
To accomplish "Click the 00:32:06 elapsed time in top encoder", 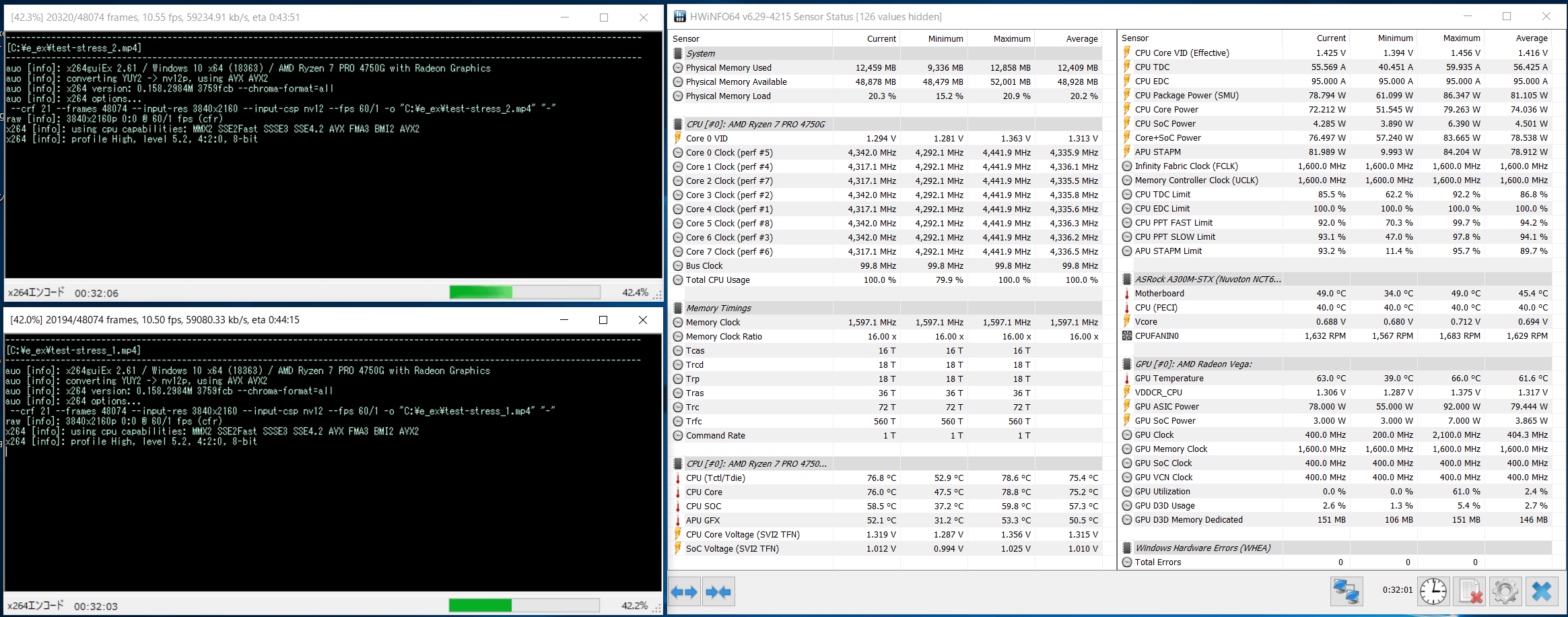I will point(96,293).
